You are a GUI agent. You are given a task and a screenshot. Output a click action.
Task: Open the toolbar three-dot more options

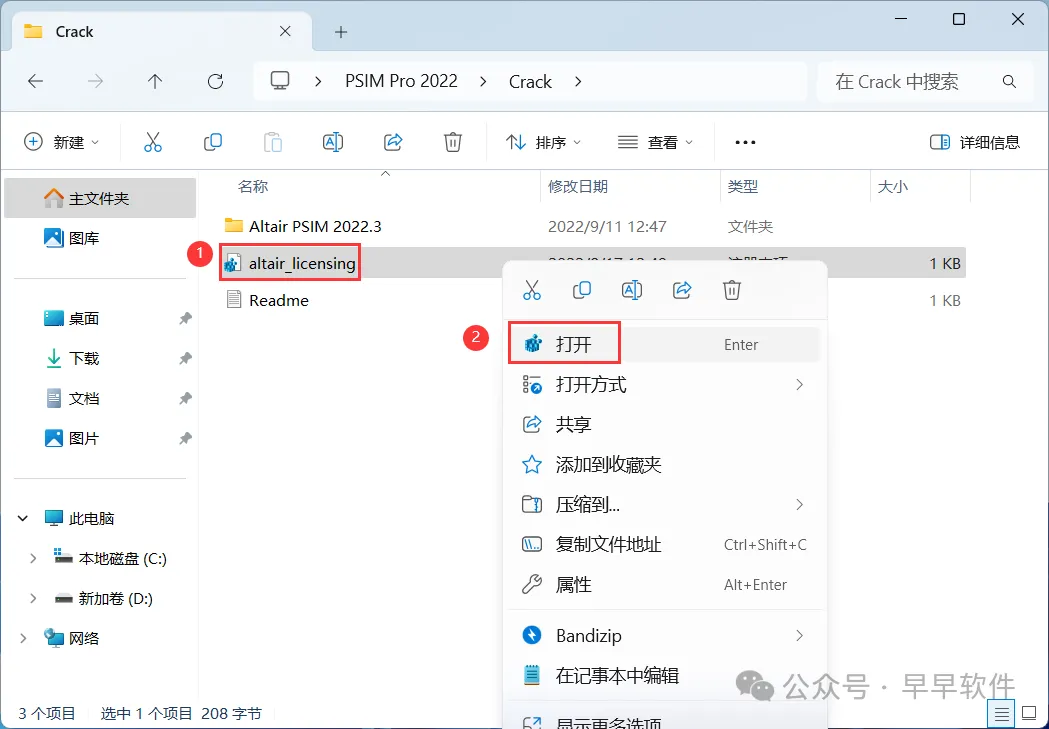coord(745,142)
